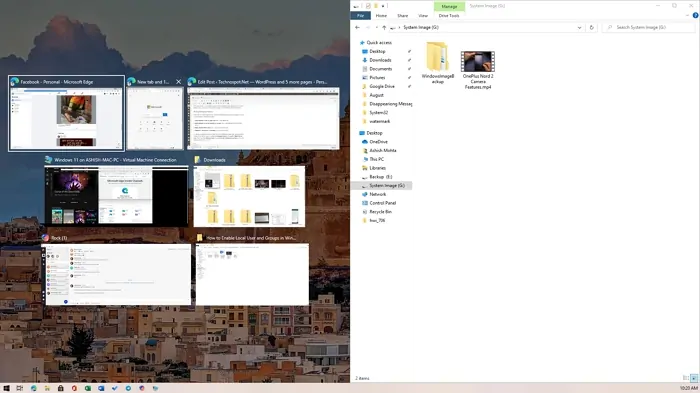
Task: Expand the address bar history dropdown
Action: click(579, 27)
